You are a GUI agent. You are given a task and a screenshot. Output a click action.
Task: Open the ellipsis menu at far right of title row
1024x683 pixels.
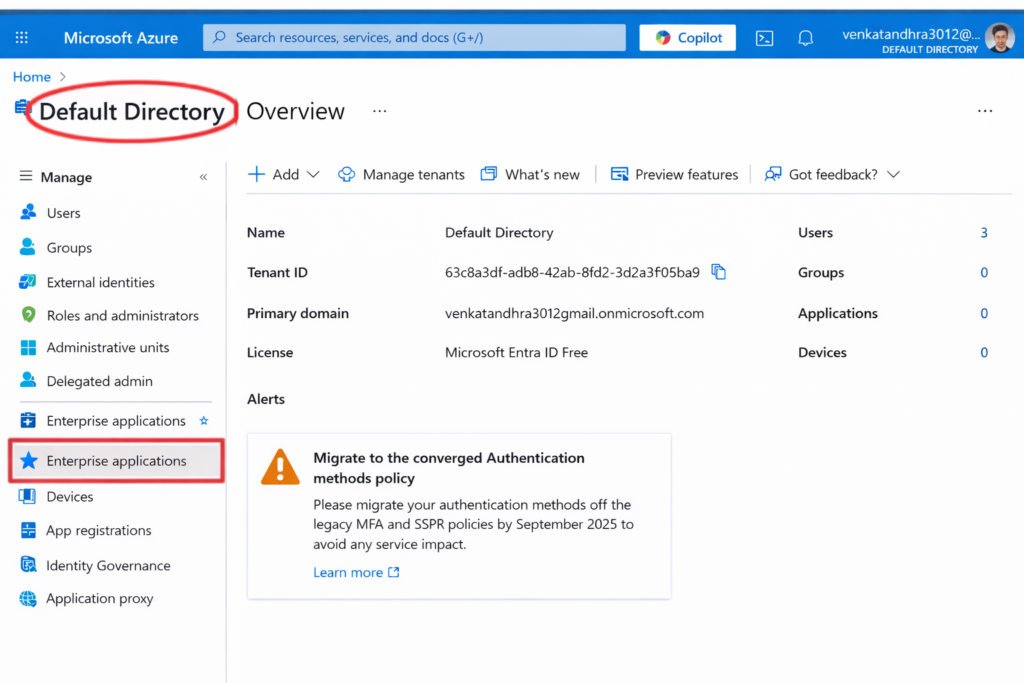985,111
